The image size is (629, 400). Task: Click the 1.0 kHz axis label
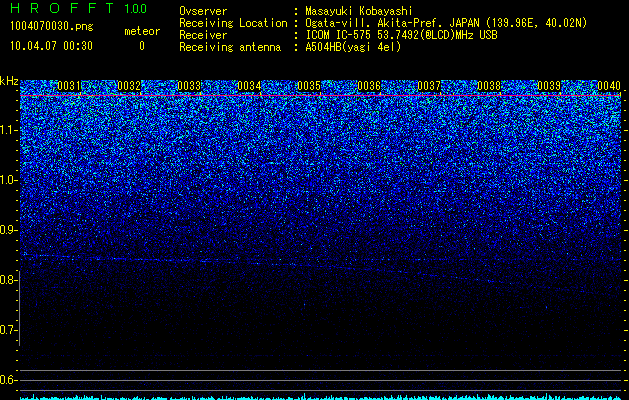tap(8, 180)
